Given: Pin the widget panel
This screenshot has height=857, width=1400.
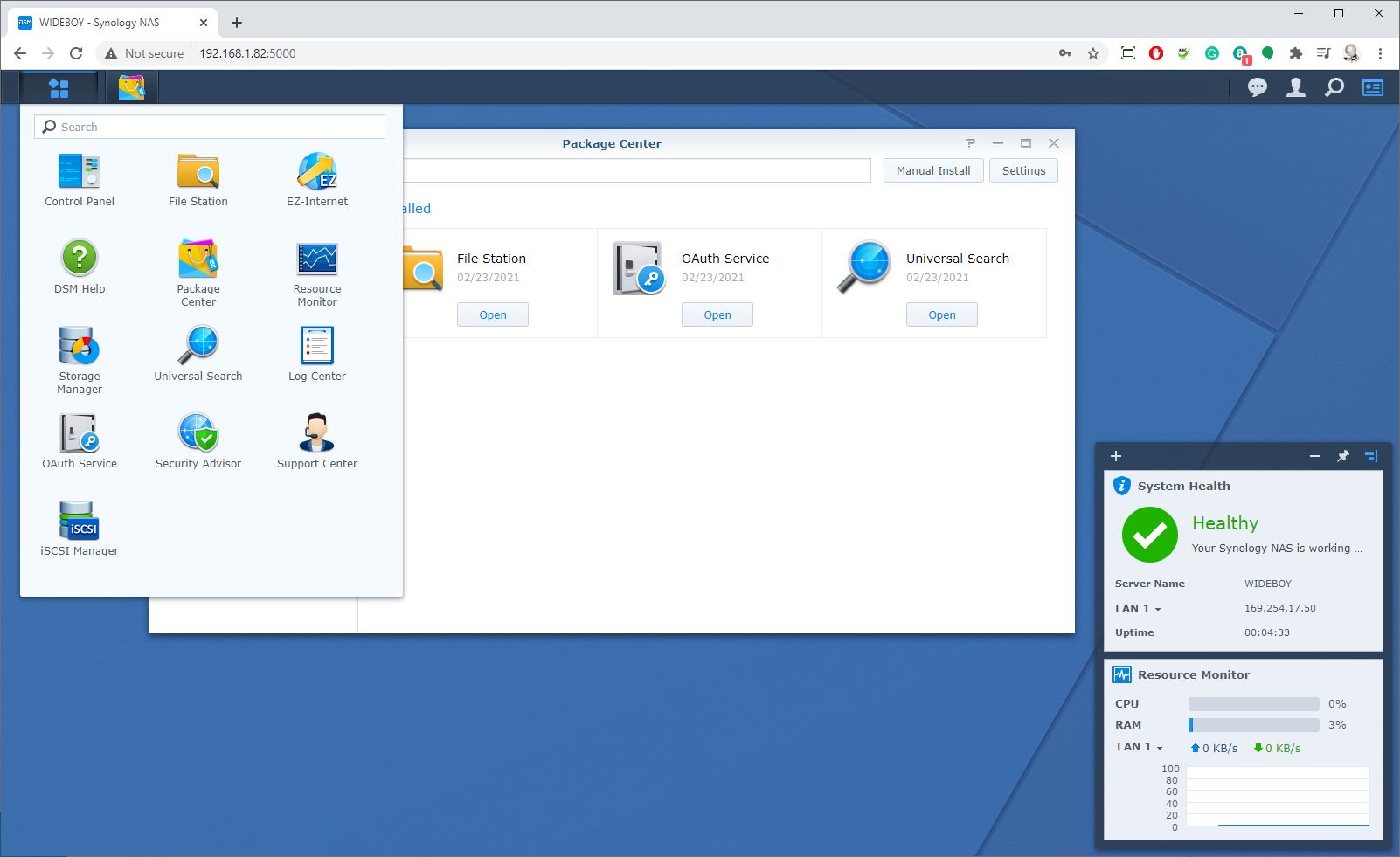Looking at the screenshot, I should [x=1343, y=456].
